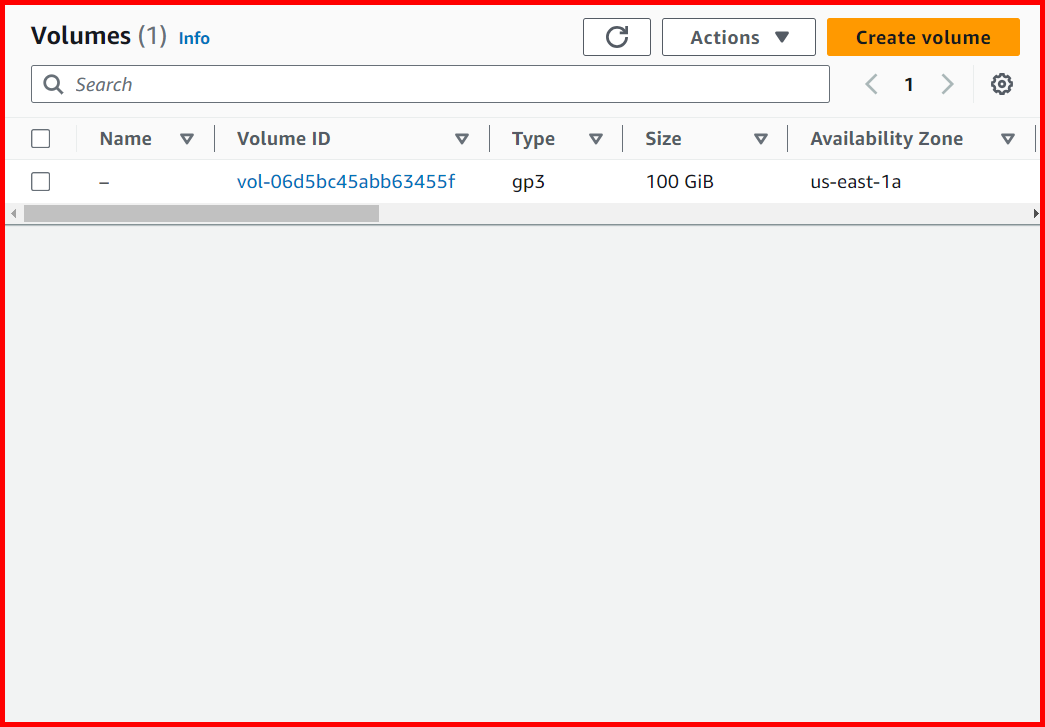Go to next page chevron
1045x727 pixels.
pyautogui.click(x=947, y=84)
